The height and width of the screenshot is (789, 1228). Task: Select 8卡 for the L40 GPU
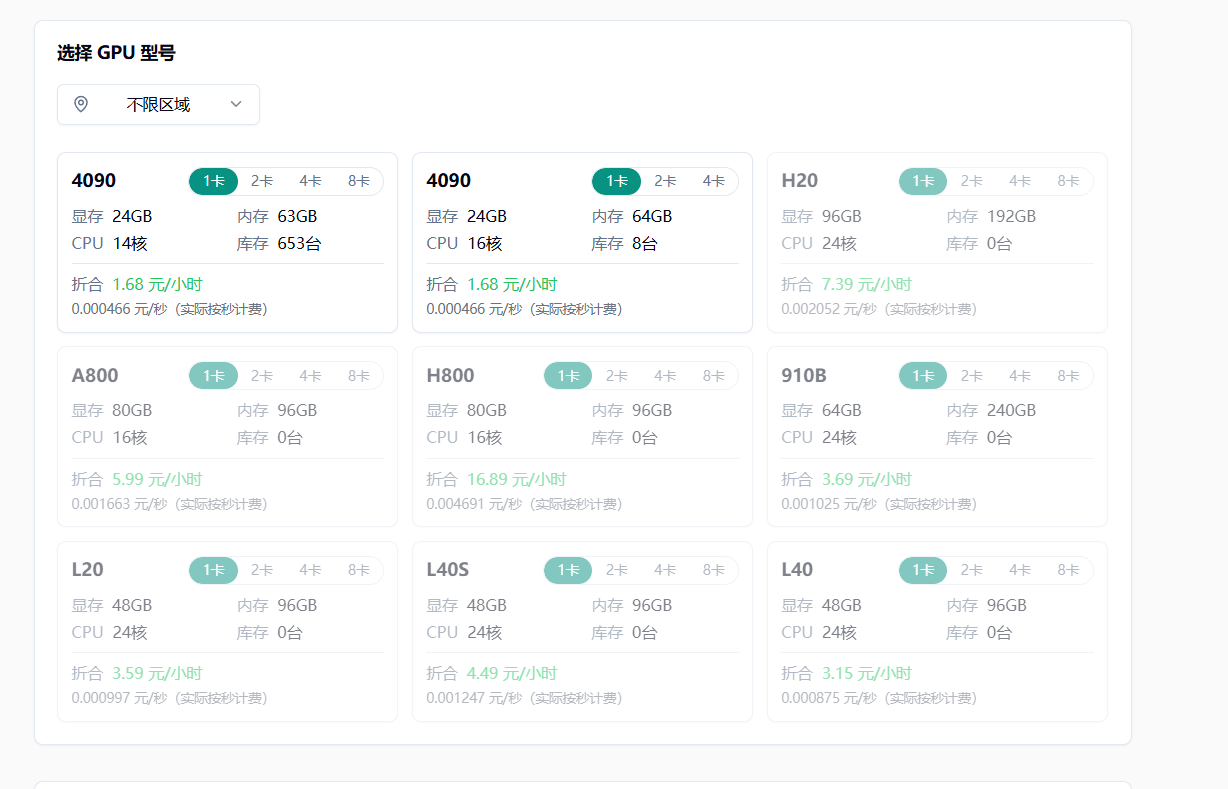1069,570
